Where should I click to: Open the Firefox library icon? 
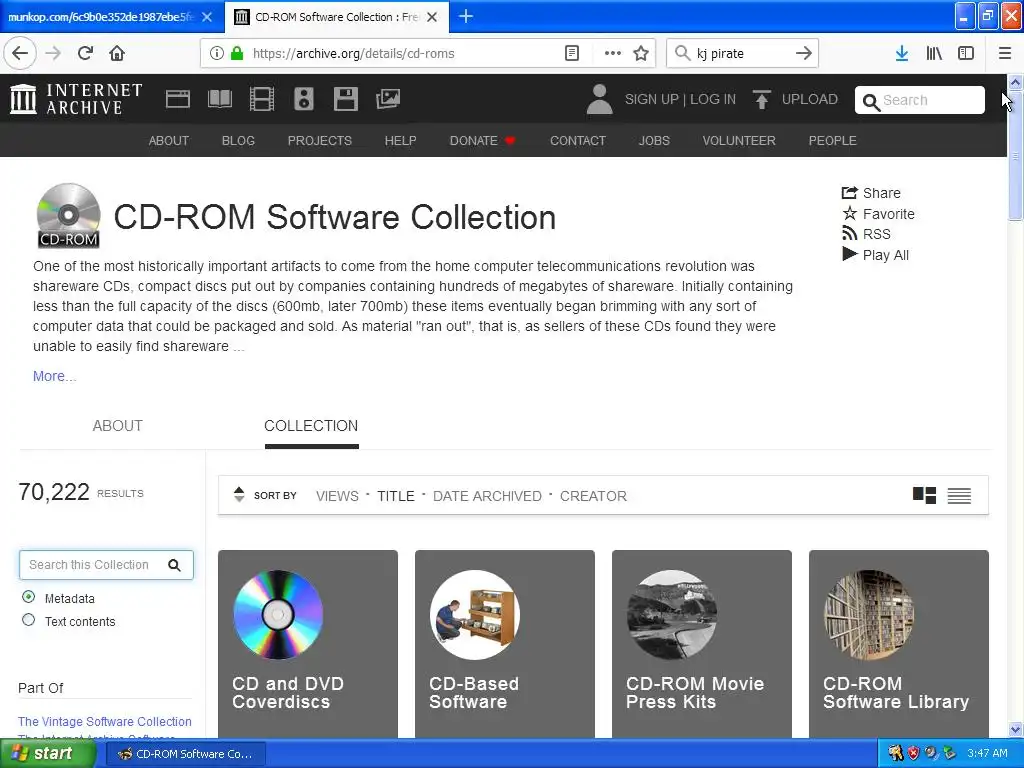coord(934,54)
